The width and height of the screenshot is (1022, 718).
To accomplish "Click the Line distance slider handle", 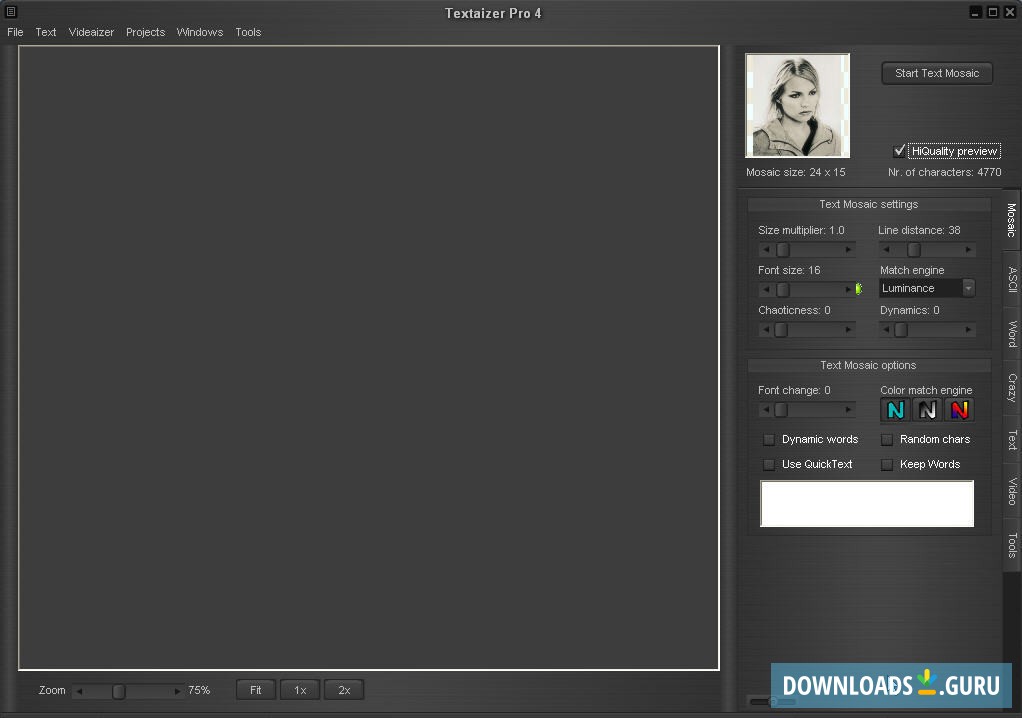I will pos(914,250).
